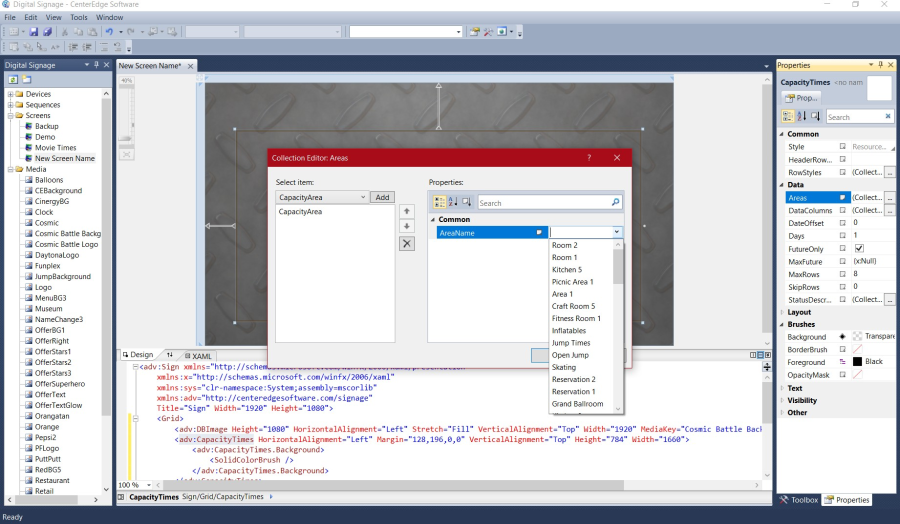This screenshot has height=524, width=900.
Task: Expand the Layout section in Properties
Action: (x=782, y=312)
